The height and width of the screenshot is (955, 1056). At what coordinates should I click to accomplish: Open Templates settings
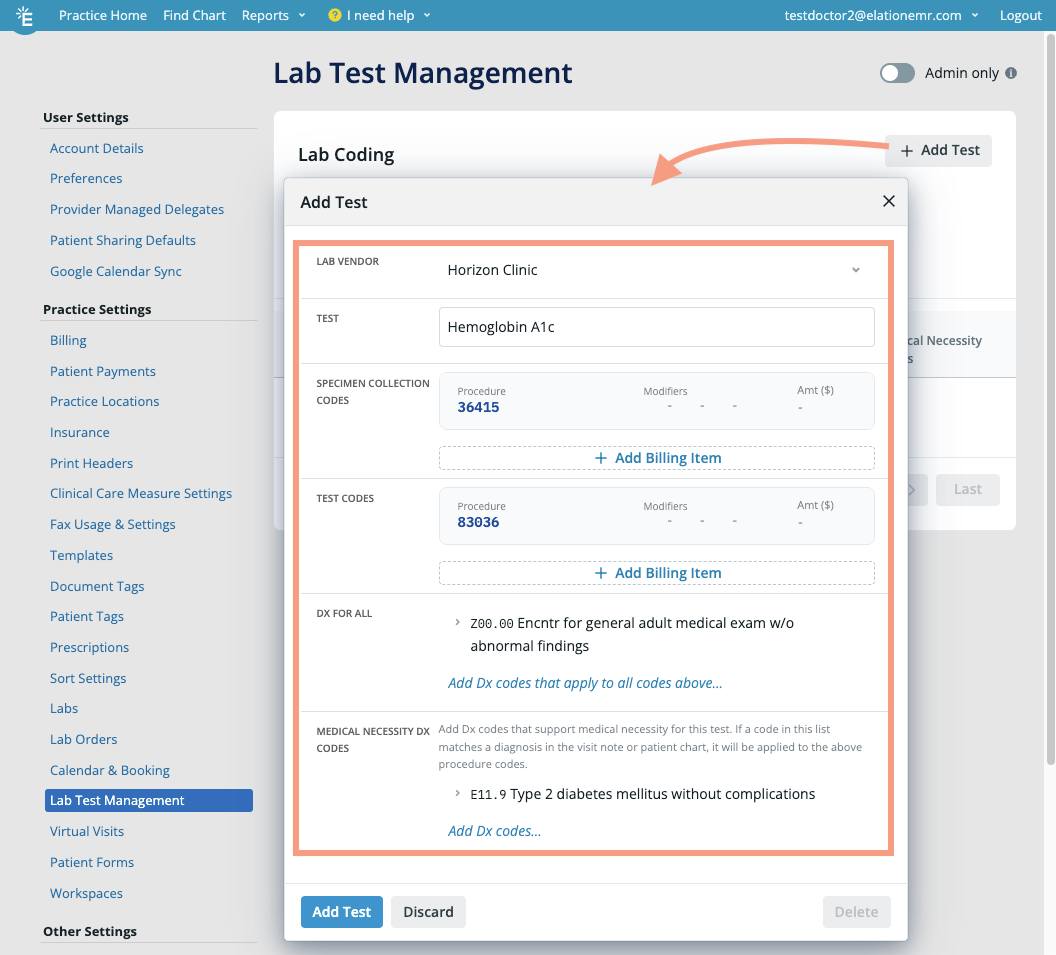[81, 556]
